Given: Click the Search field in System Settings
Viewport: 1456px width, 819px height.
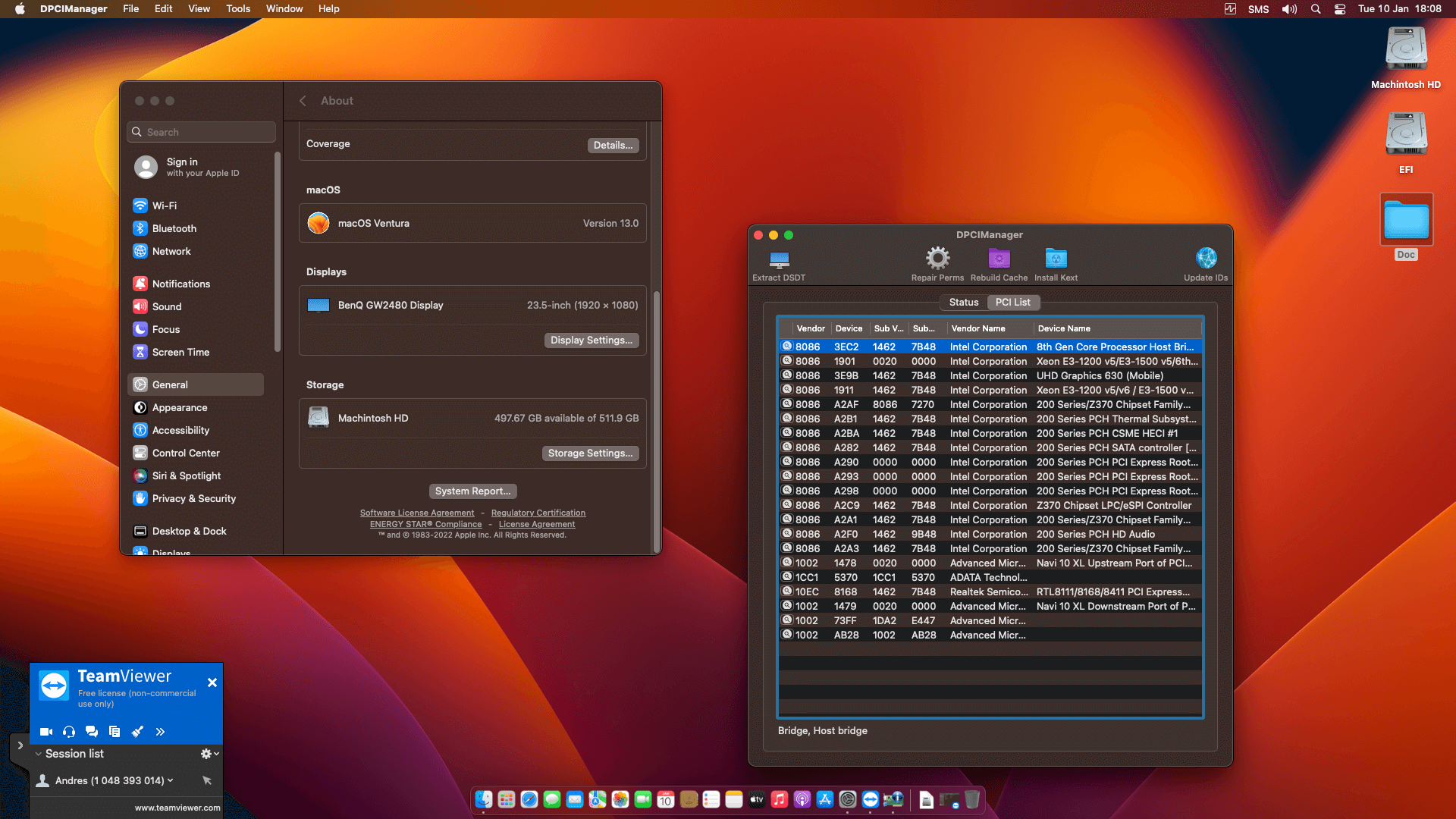Looking at the screenshot, I should pos(200,131).
